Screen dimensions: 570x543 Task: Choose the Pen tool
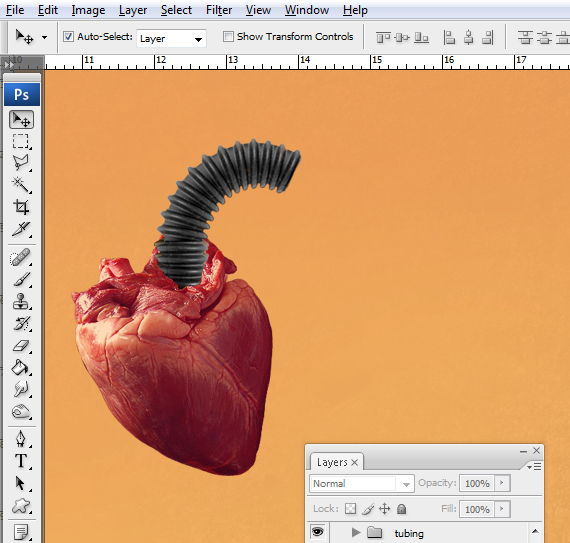point(21,438)
